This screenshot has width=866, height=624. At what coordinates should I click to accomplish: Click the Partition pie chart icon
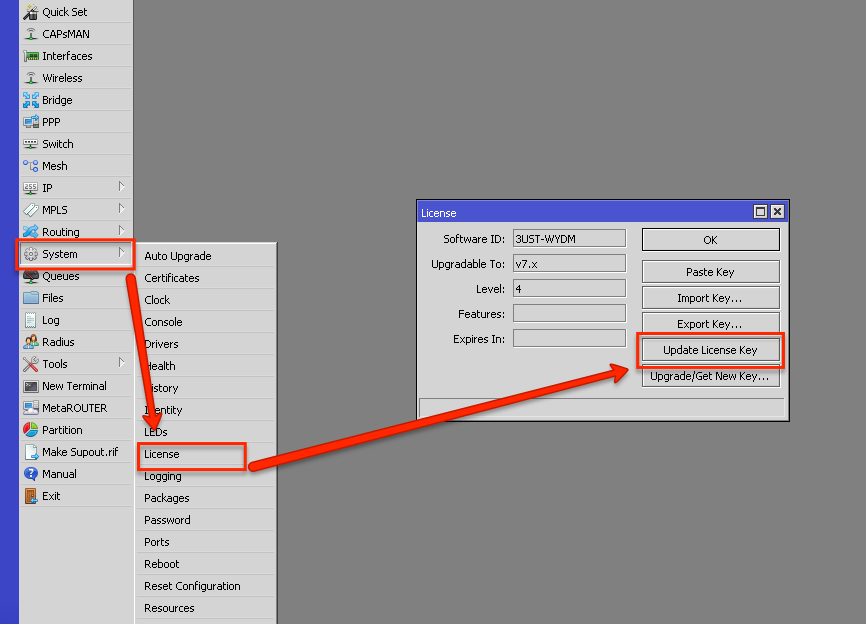31,430
